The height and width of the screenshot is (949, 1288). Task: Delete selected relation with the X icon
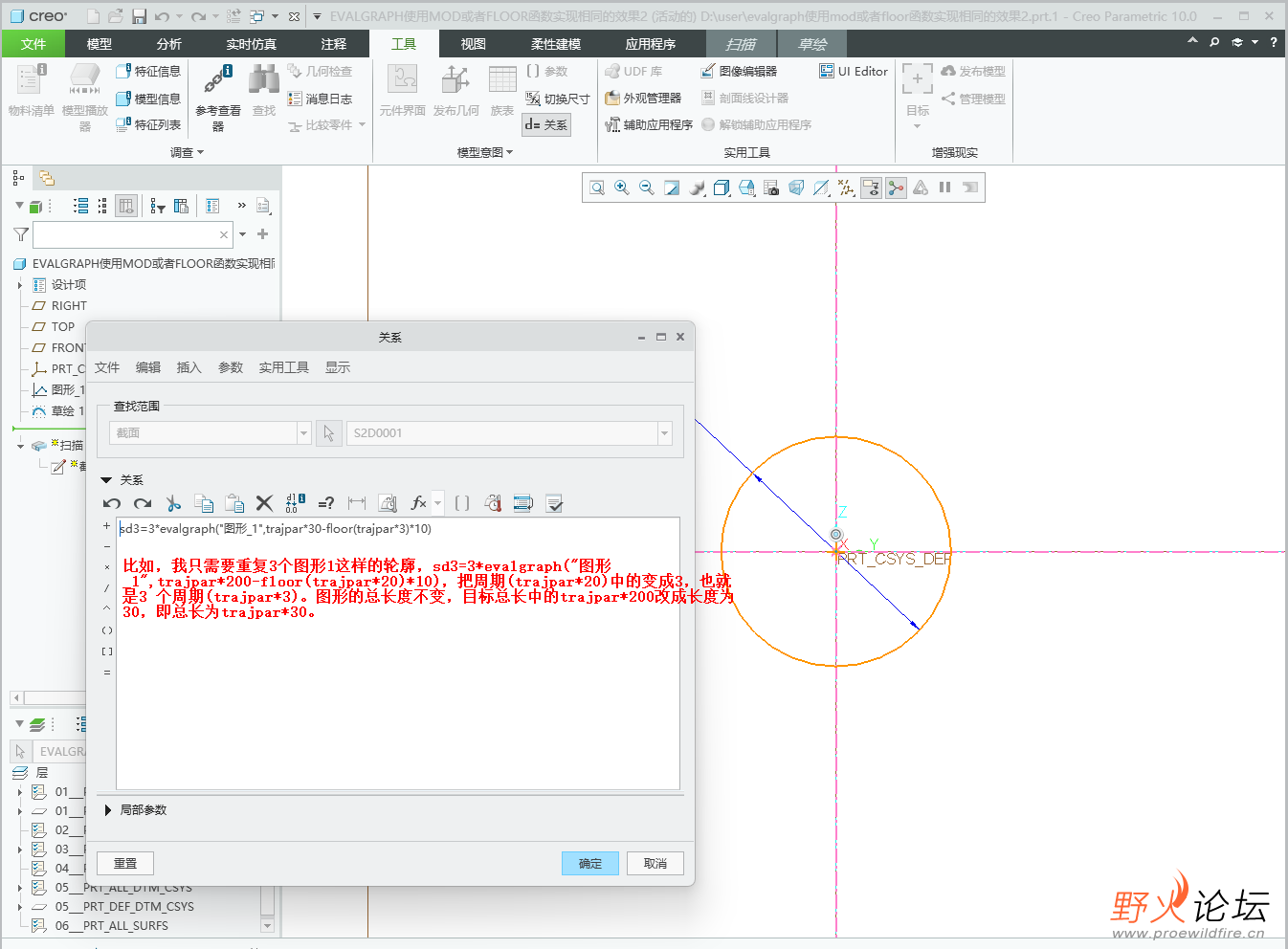coord(265,503)
